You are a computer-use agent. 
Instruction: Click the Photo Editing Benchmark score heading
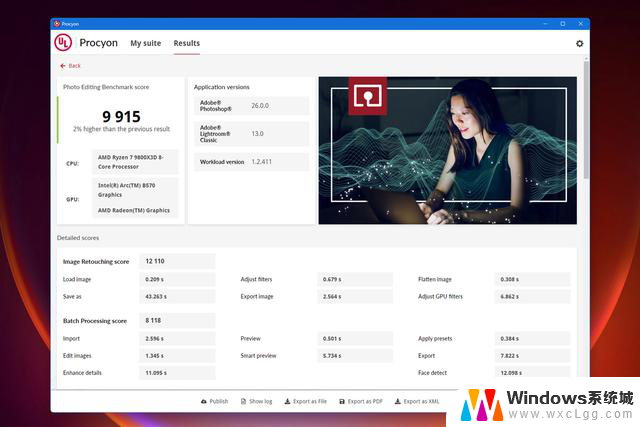106,87
